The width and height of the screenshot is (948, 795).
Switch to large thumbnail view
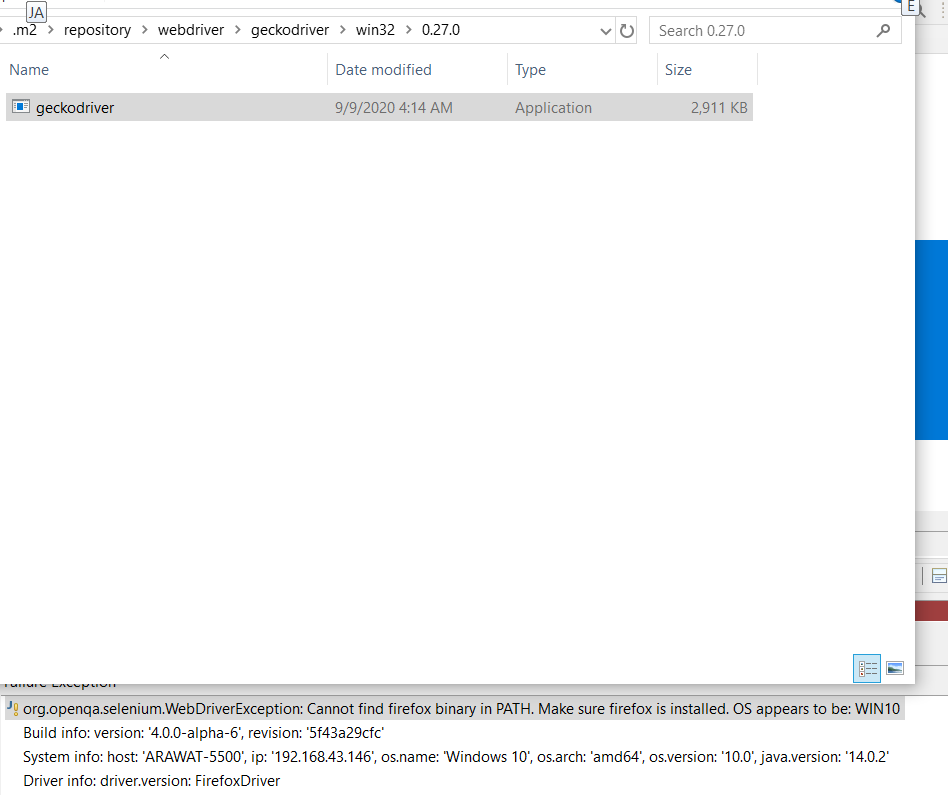click(894, 668)
